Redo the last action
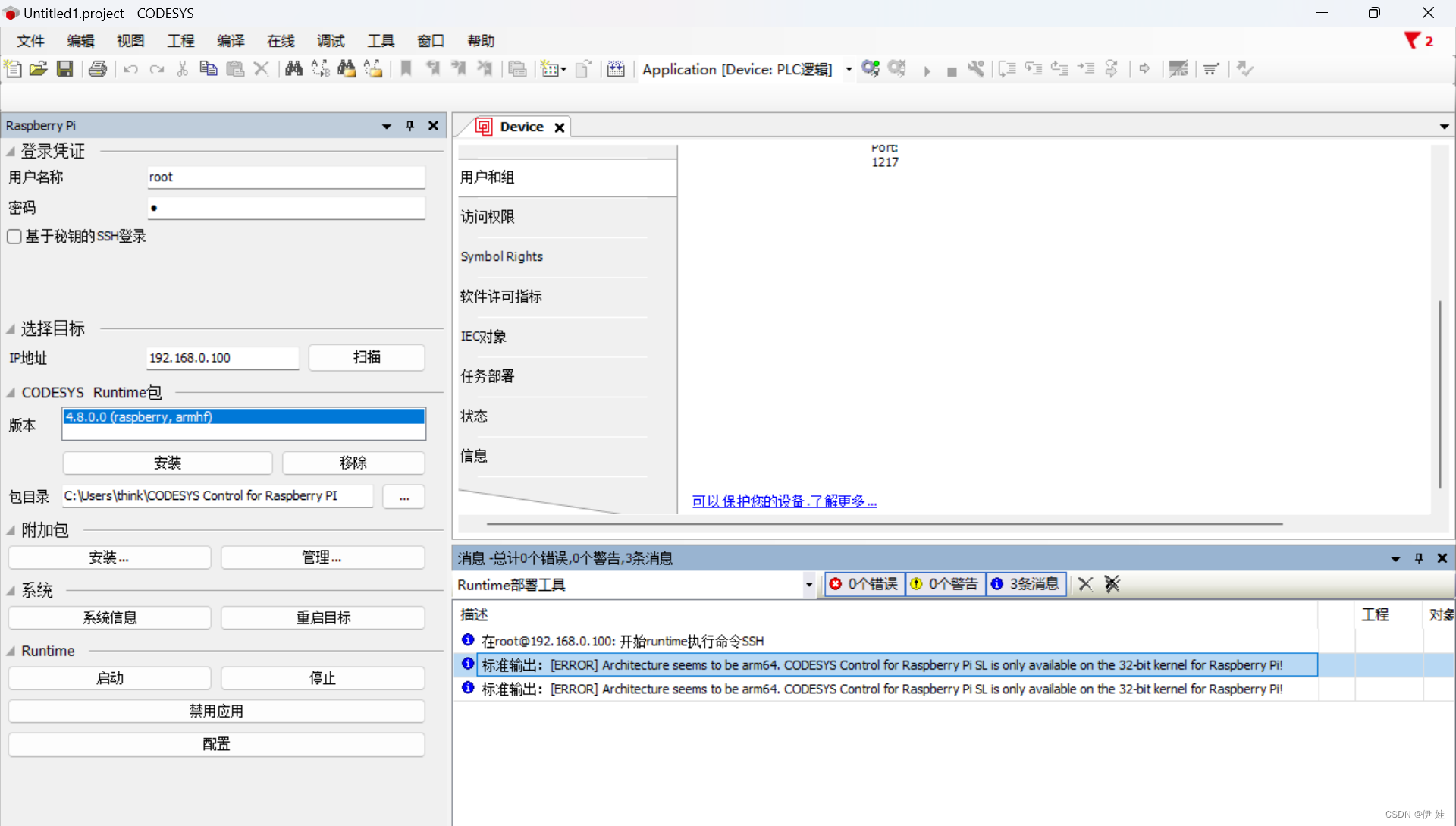 point(157,69)
